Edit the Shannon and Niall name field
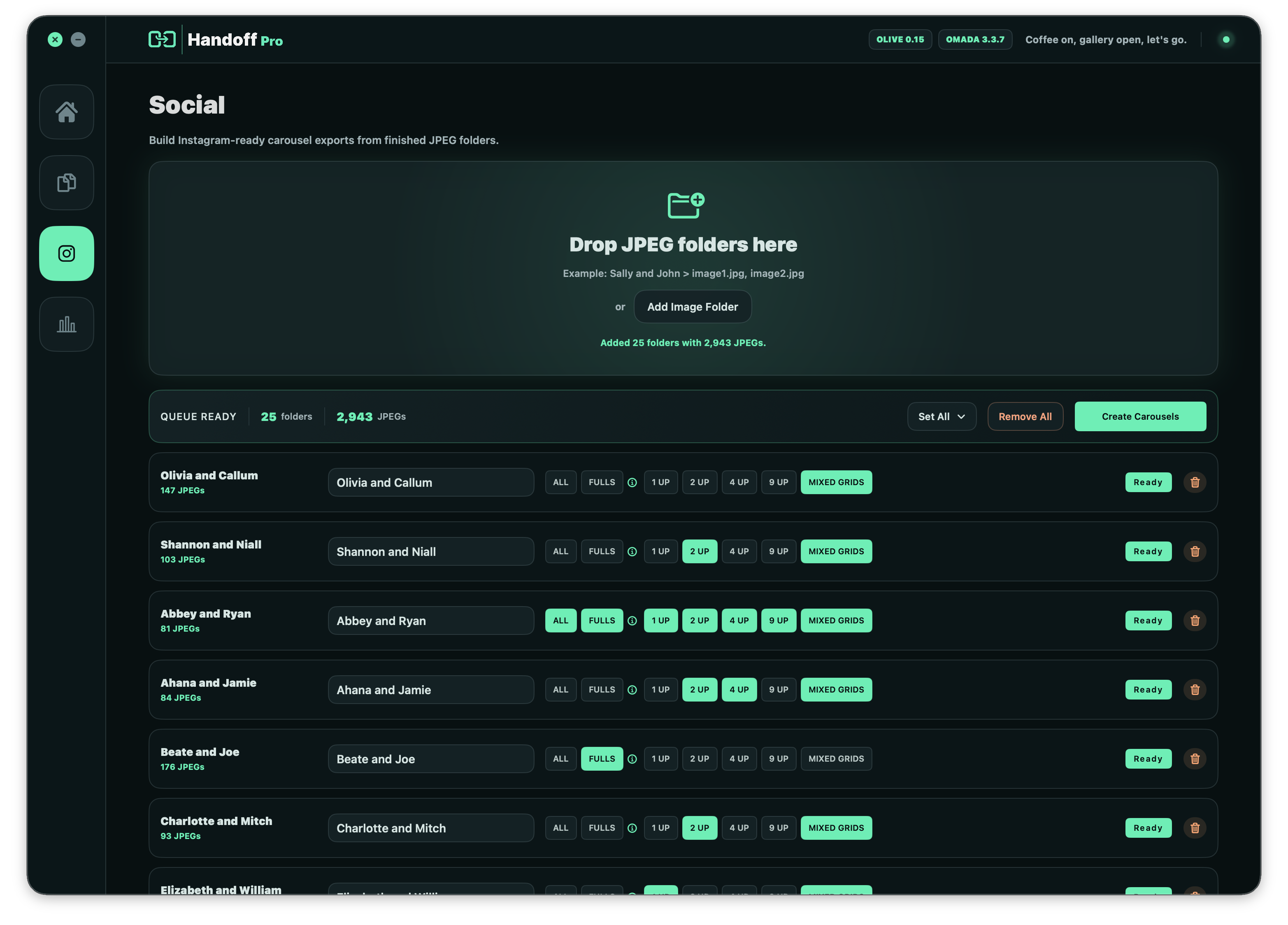This screenshot has width=1288, height=925. tap(430, 551)
